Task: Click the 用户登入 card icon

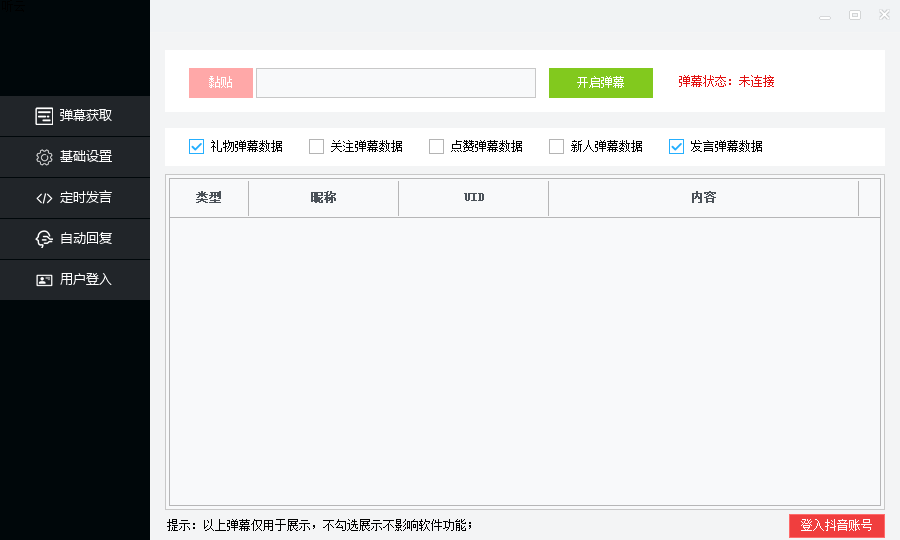Action: pos(44,280)
